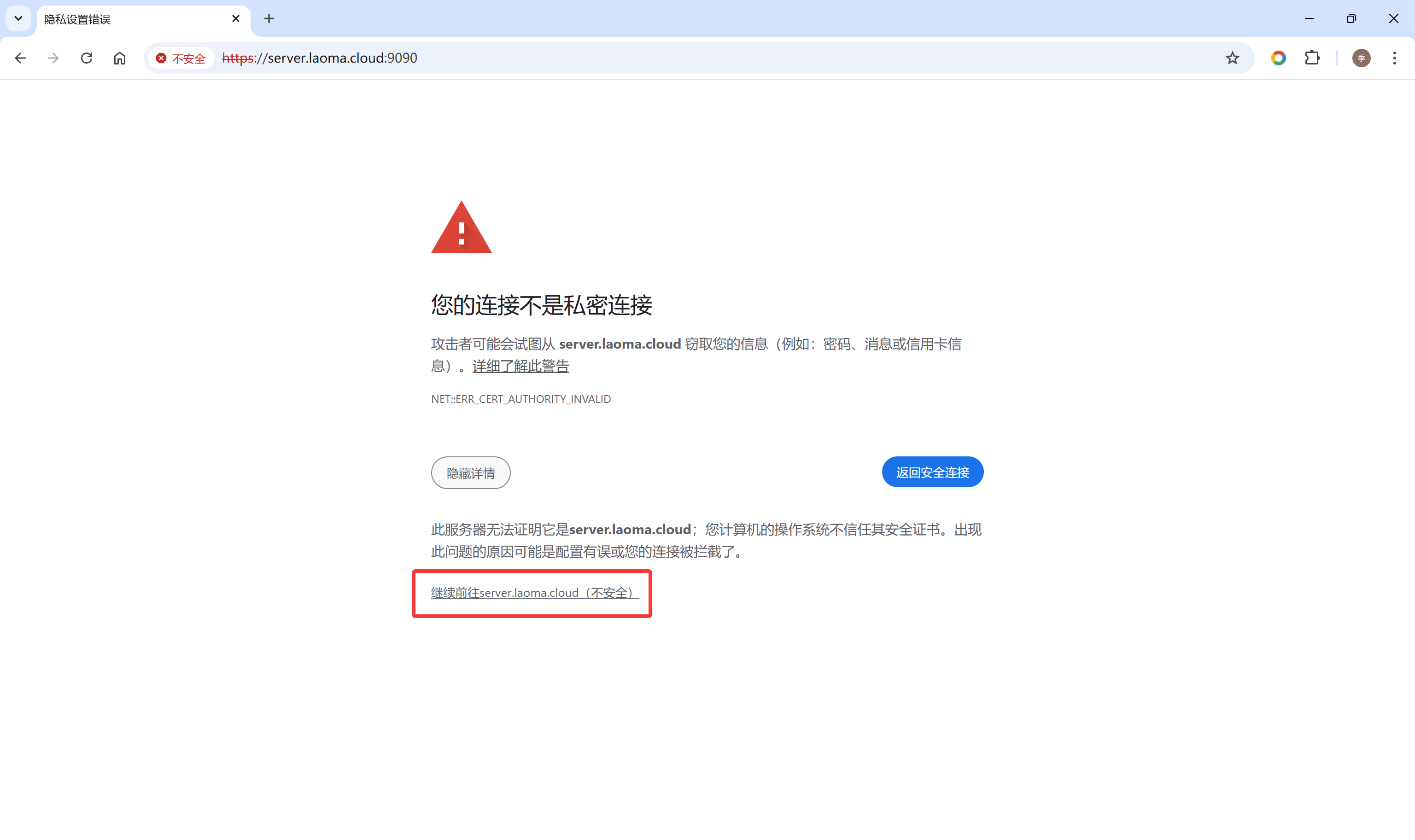The height and width of the screenshot is (840, 1415).
Task: Click 继续前往server.laoma.cloud（不安全）link
Action: tap(534, 593)
